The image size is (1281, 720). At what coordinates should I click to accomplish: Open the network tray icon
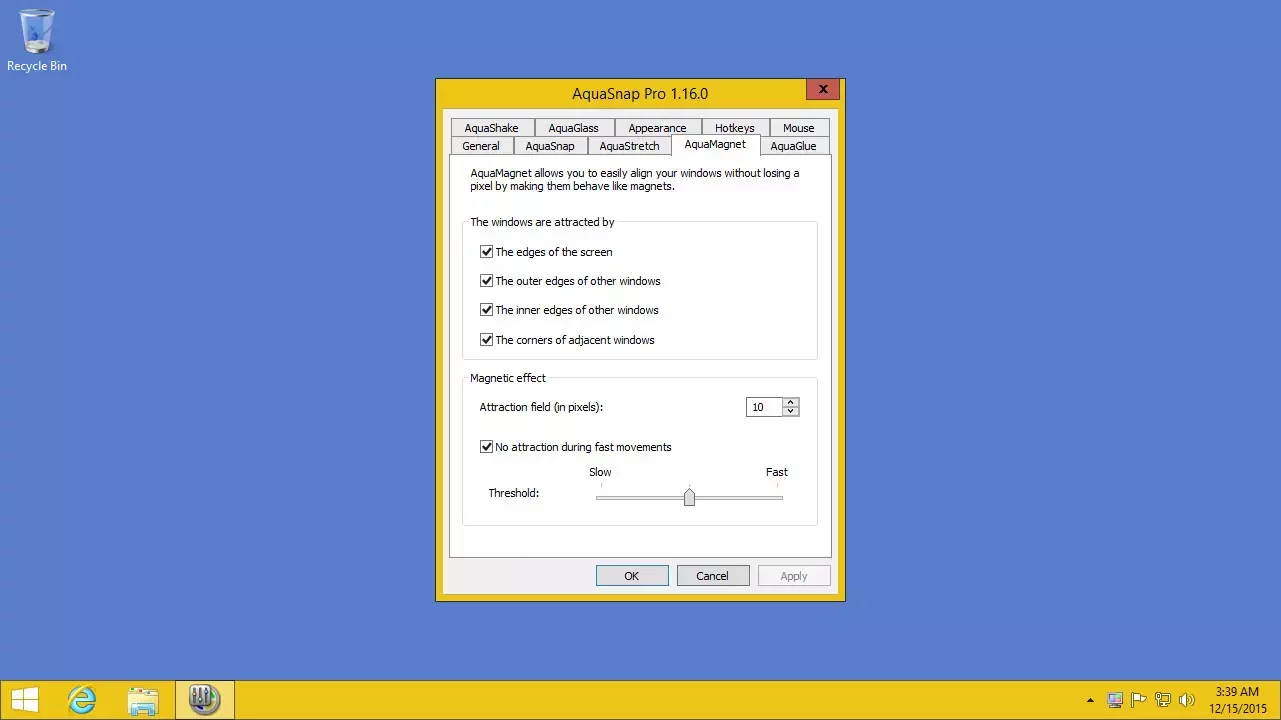point(1163,700)
